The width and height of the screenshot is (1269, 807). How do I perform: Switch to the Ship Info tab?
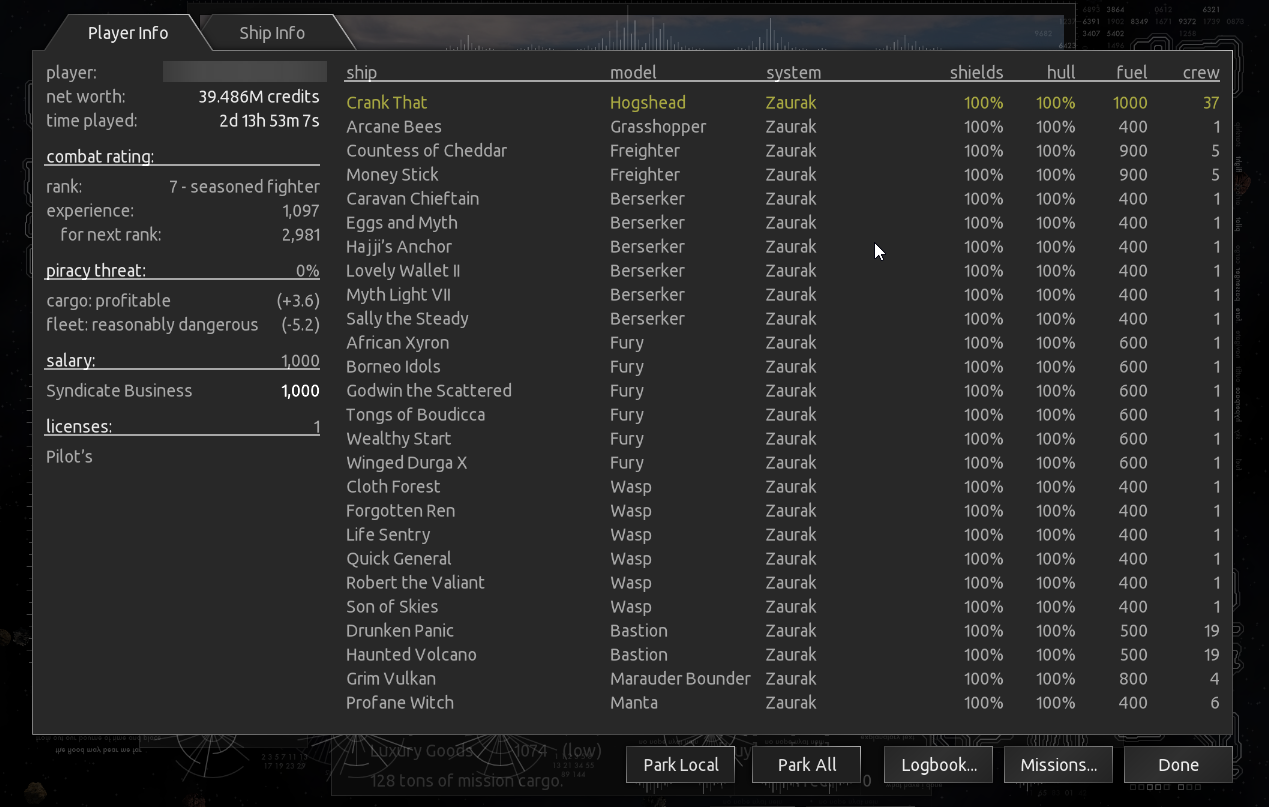(x=272, y=33)
